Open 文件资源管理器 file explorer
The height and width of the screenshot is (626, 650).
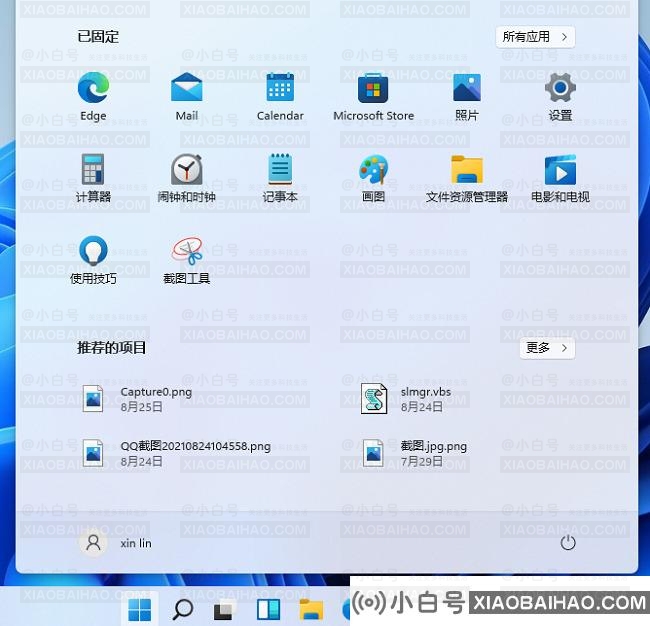[467, 177]
